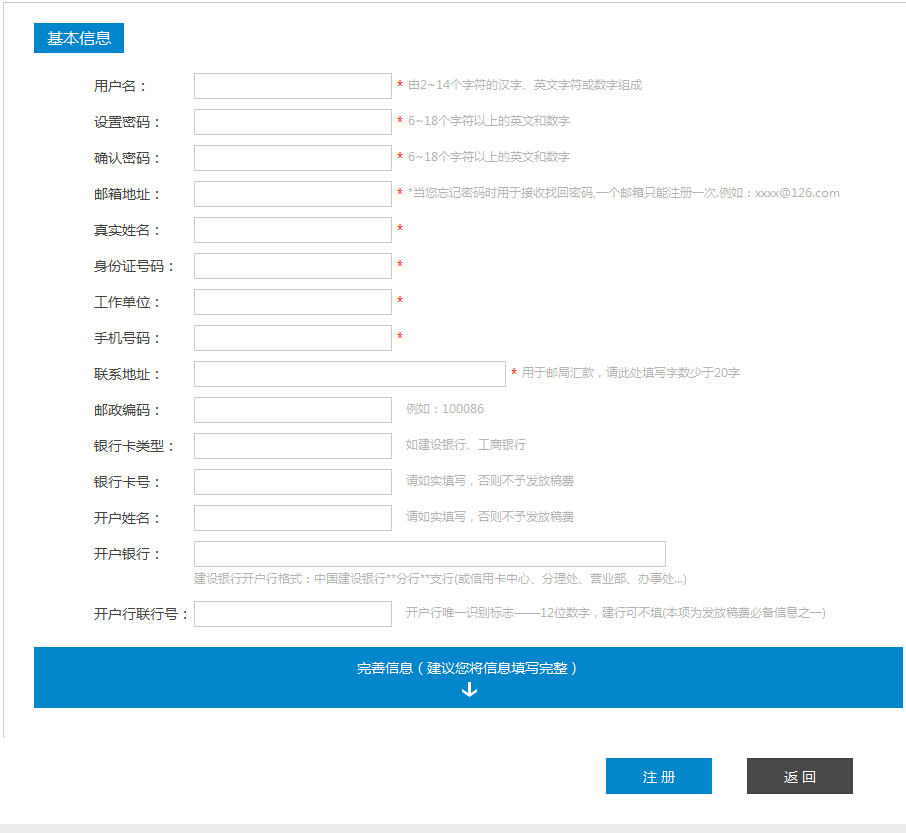Select the 开户行联行号 input box
The width and height of the screenshot is (906, 833).
(292, 614)
